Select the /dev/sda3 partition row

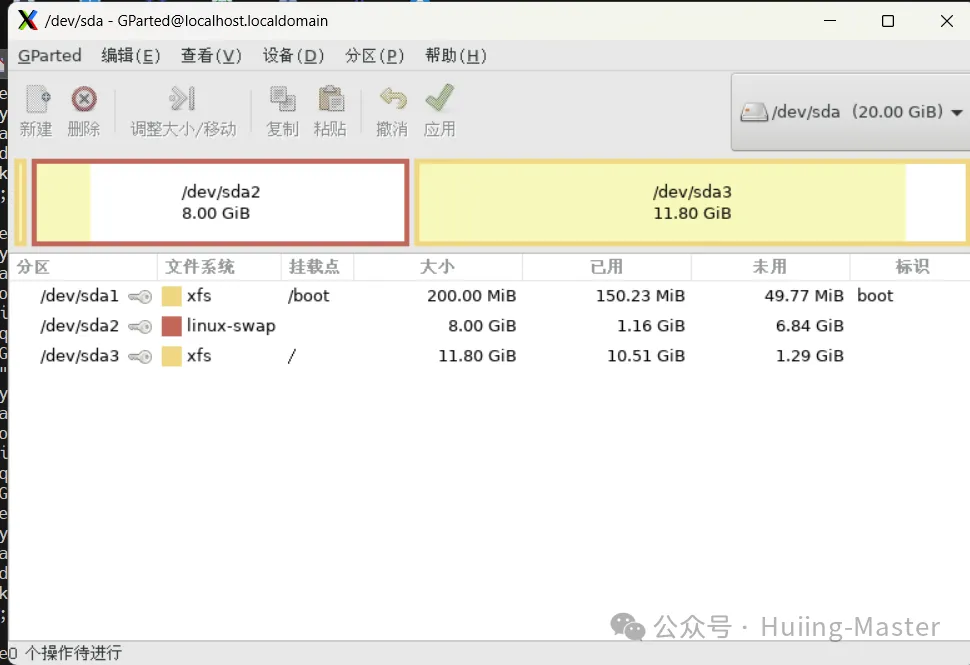tap(489, 356)
